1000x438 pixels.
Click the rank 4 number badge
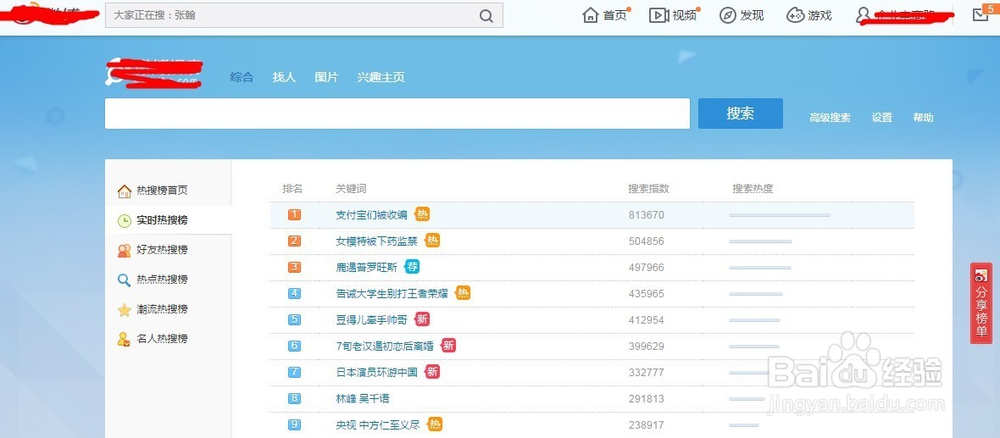(294, 293)
